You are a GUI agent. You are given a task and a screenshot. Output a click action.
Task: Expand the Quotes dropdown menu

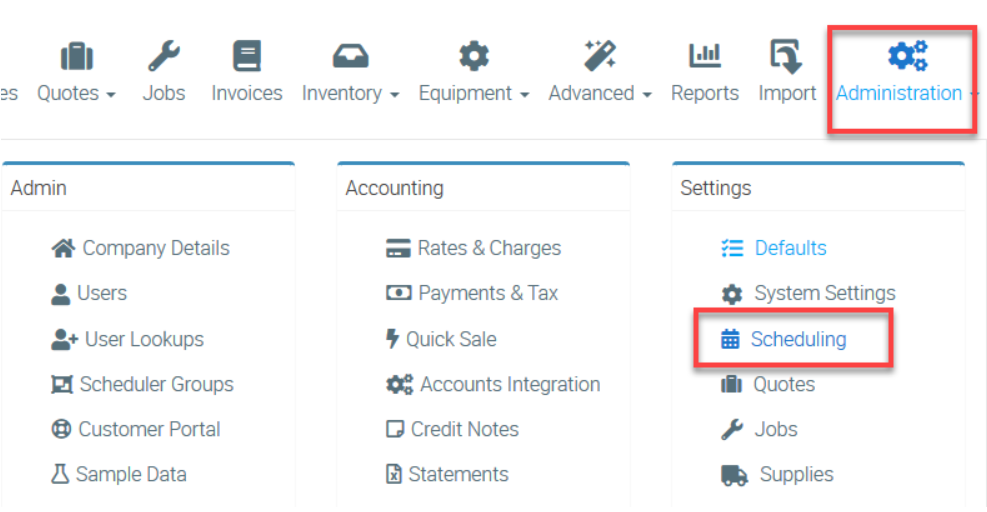(x=76, y=93)
